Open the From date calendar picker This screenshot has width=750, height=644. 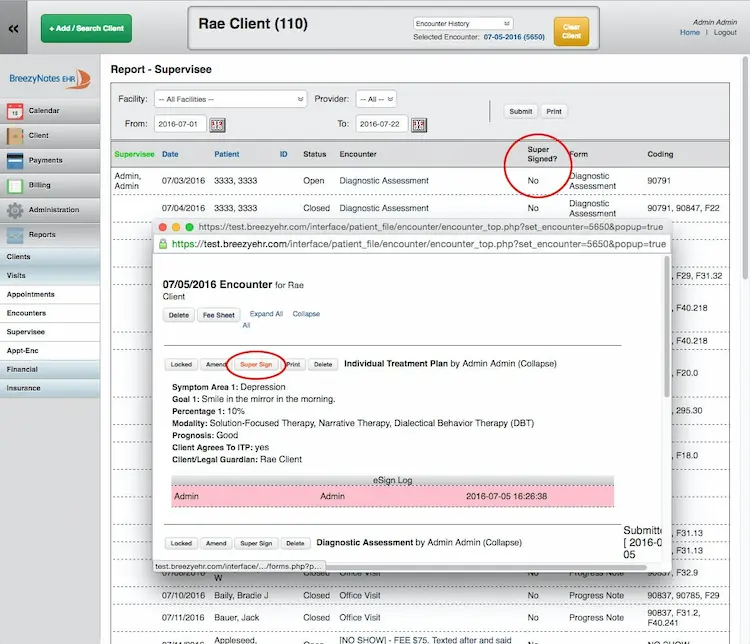(218, 125)
